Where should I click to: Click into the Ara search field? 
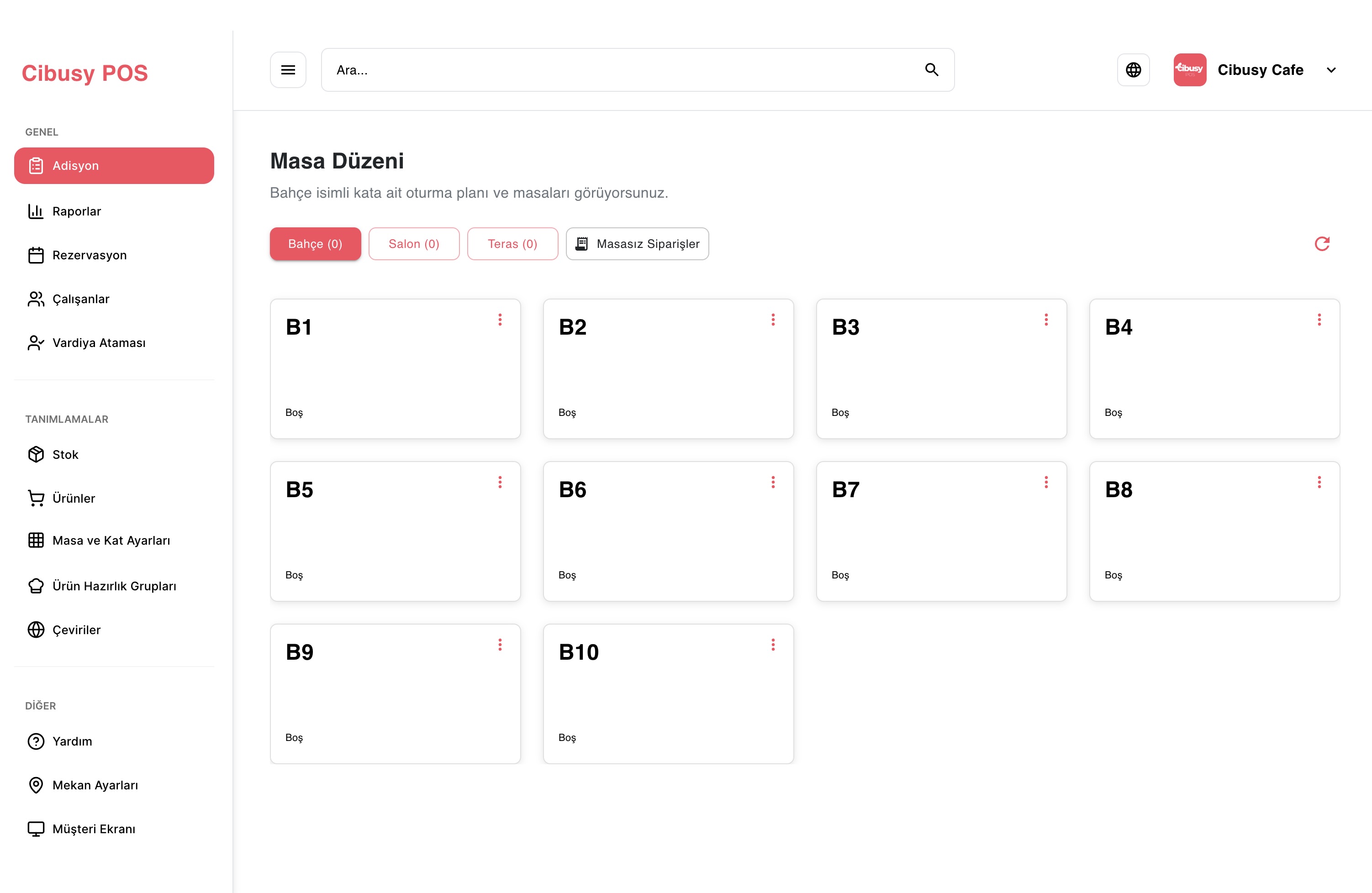tap(623, 70)
